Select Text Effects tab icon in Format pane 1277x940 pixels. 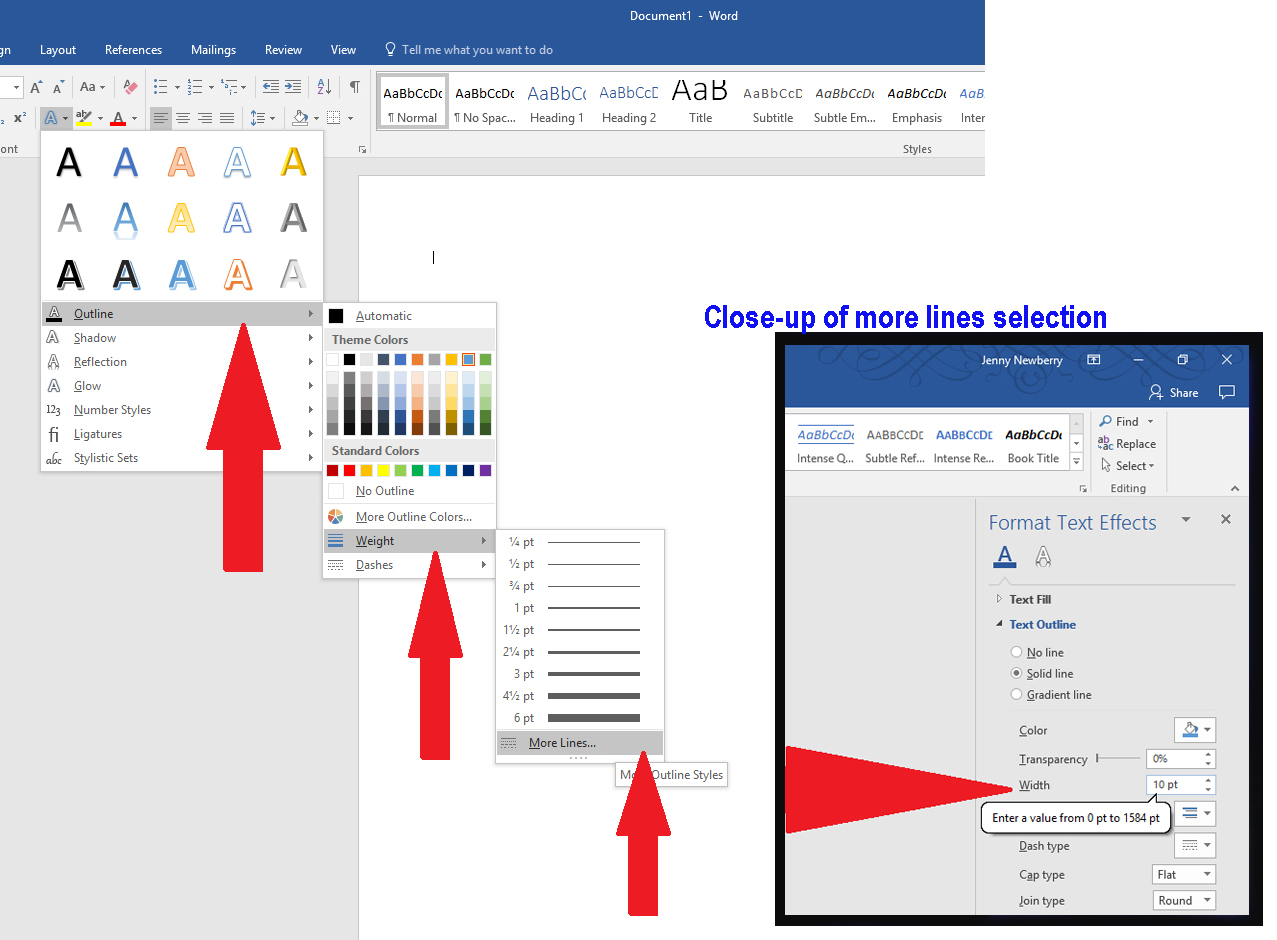pos(1043,557)
